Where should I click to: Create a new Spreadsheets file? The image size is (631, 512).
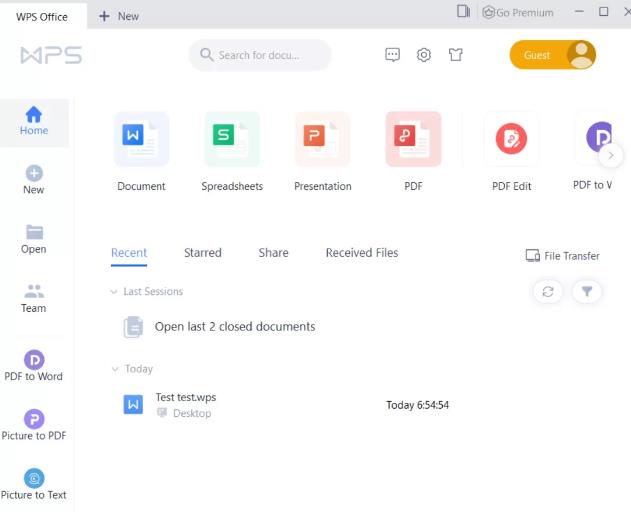click(x=232, y=152)
